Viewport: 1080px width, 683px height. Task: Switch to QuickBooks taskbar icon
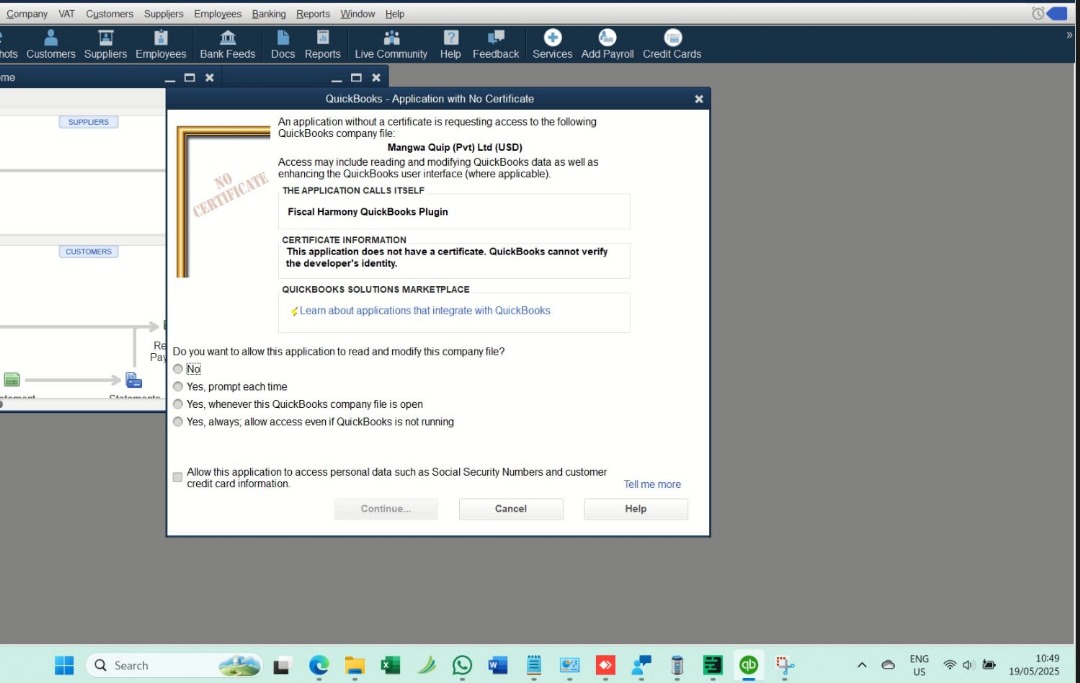pos(748,665)
